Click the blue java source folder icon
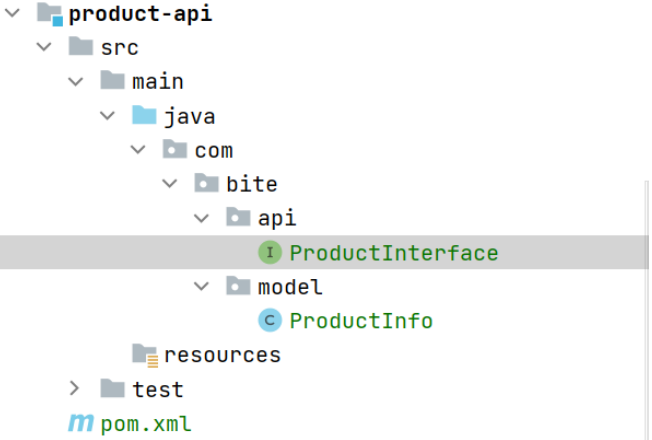The width and height of the screenshot is (652, 440). click(x=144, y=115)
